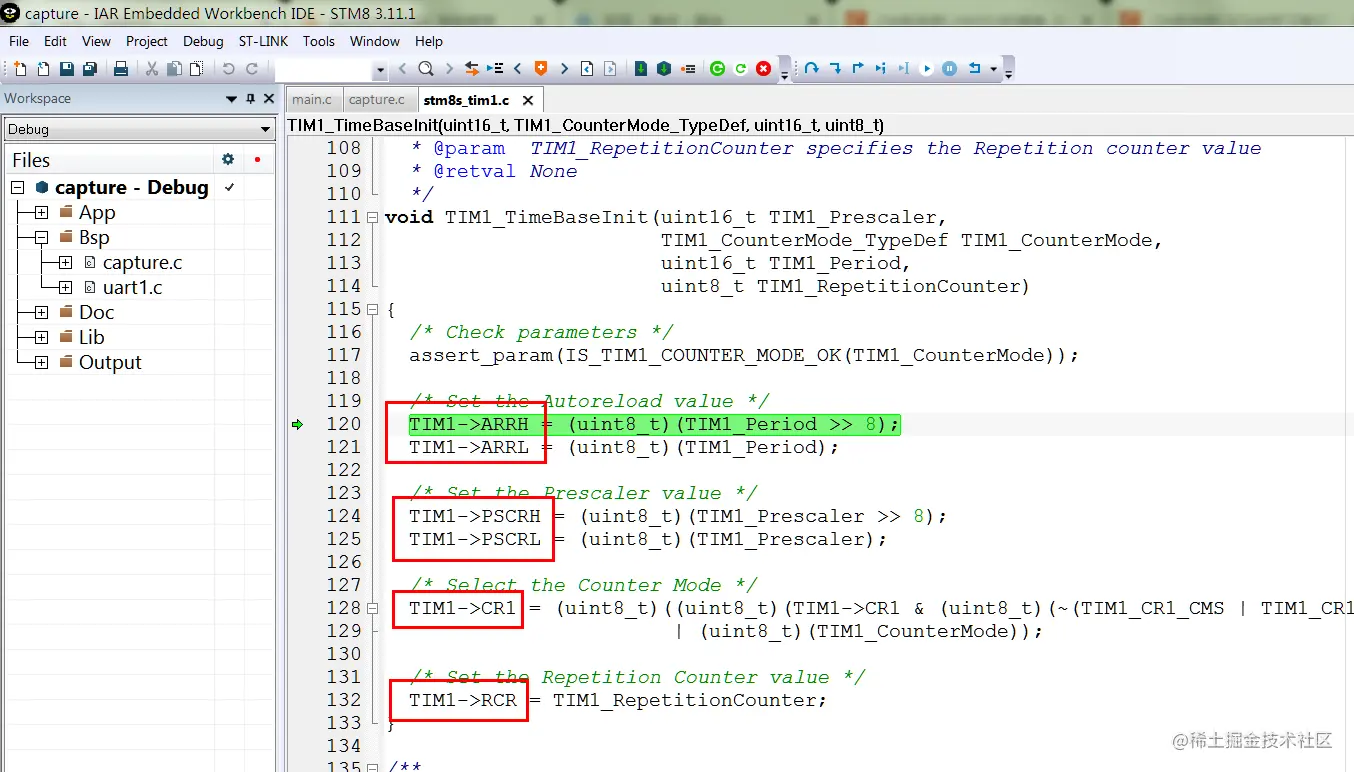Screen dimensions: 1354x772
Task: Click the Step Out debug icon
Action: (x=858, y=69)
